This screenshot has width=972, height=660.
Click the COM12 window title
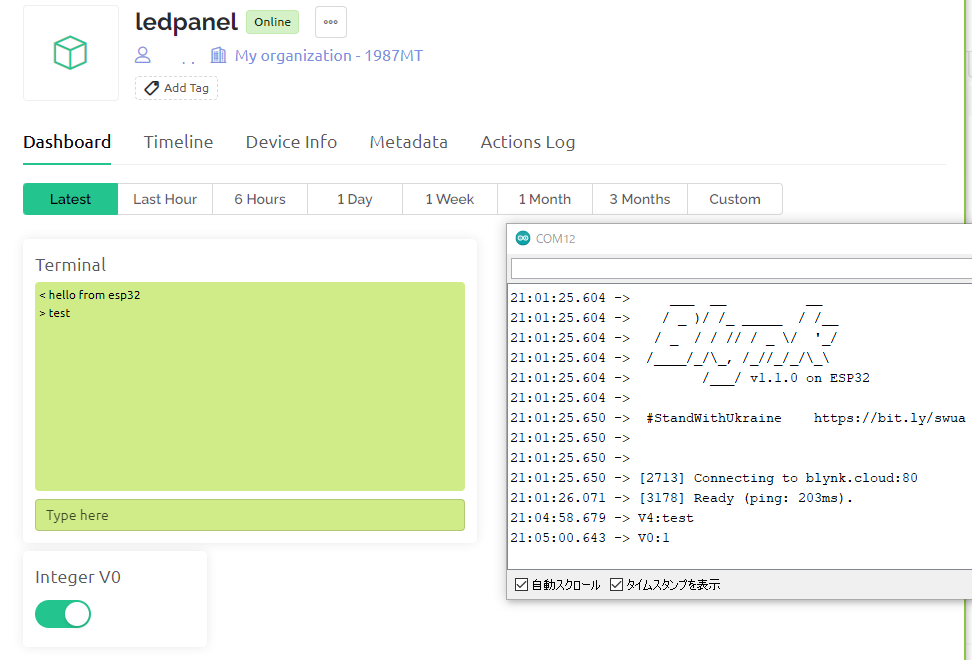[555, 239]
